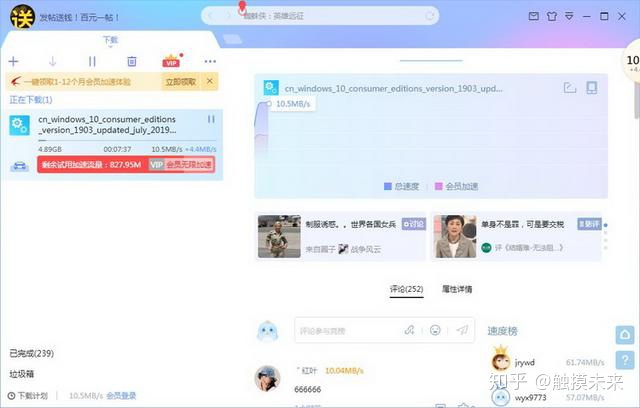Screen dimensions: 640x408
Task: Select the cn_windows_10_consumer_editions download item
Action: (x=113, y=144)
